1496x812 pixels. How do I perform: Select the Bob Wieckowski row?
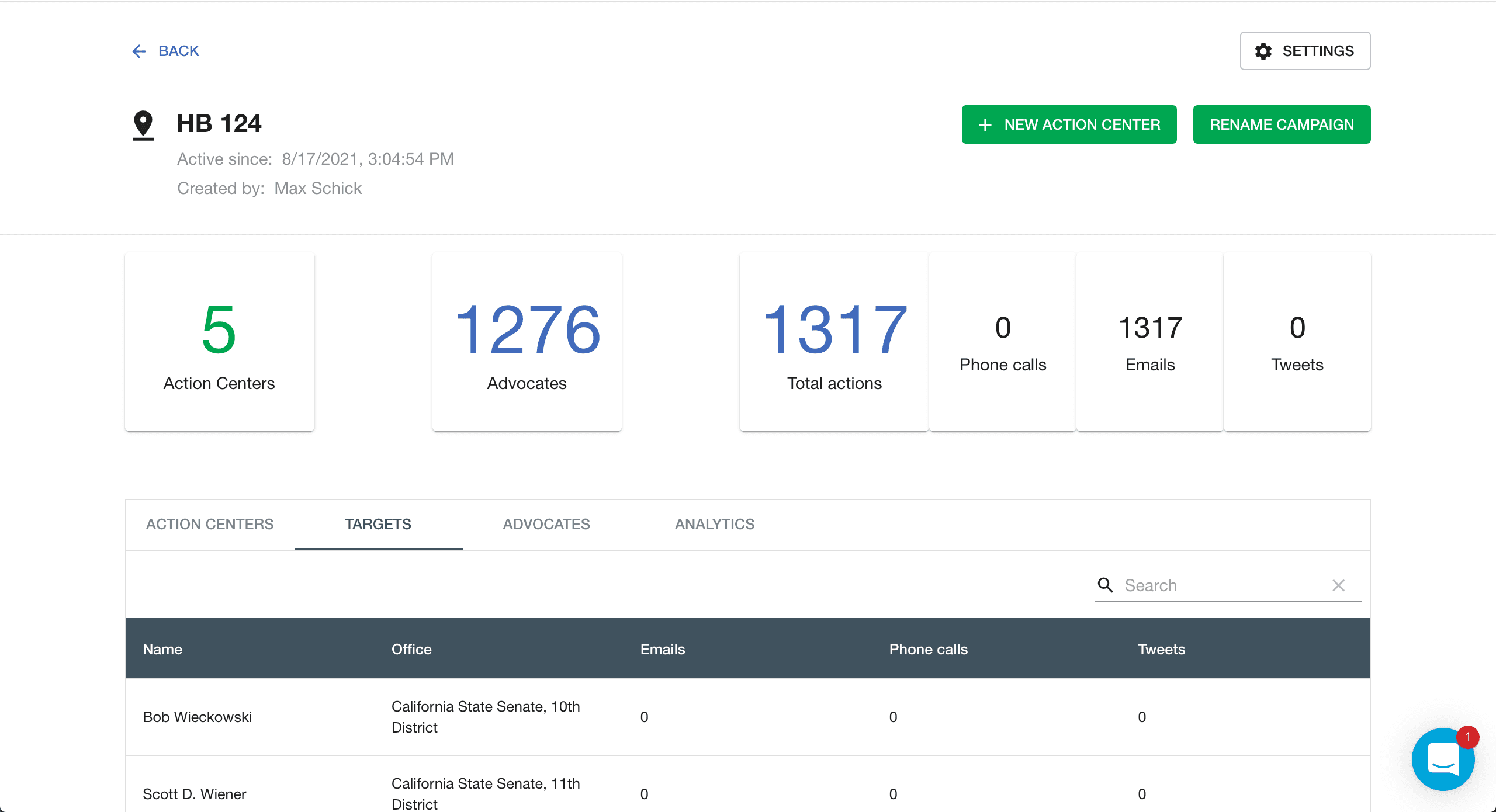click(x=748, y=717)
